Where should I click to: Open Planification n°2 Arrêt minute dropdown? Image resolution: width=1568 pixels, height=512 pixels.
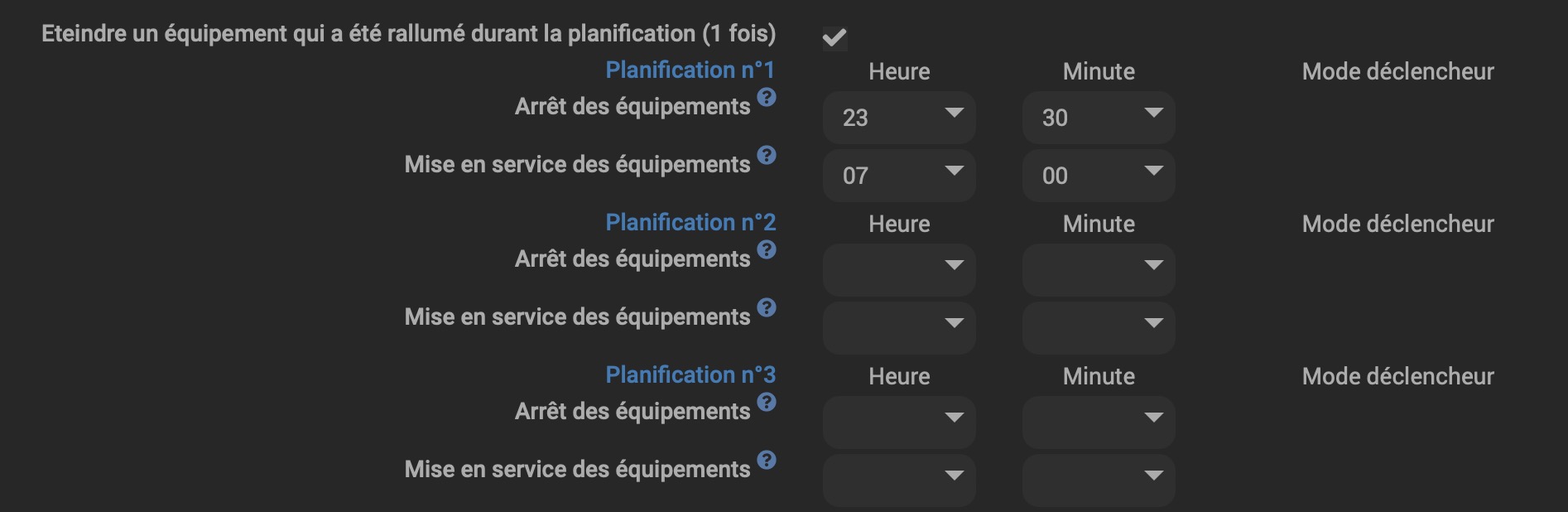1099,269
